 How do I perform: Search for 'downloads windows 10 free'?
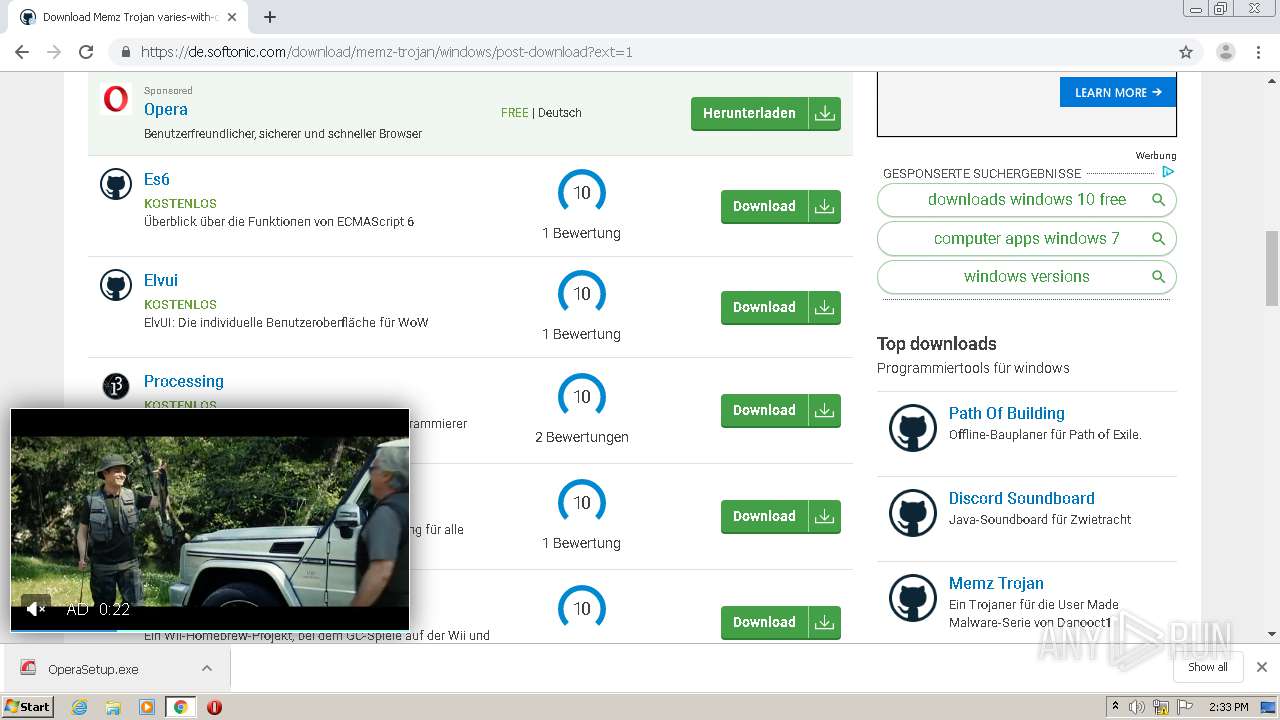coord(1027,200)
